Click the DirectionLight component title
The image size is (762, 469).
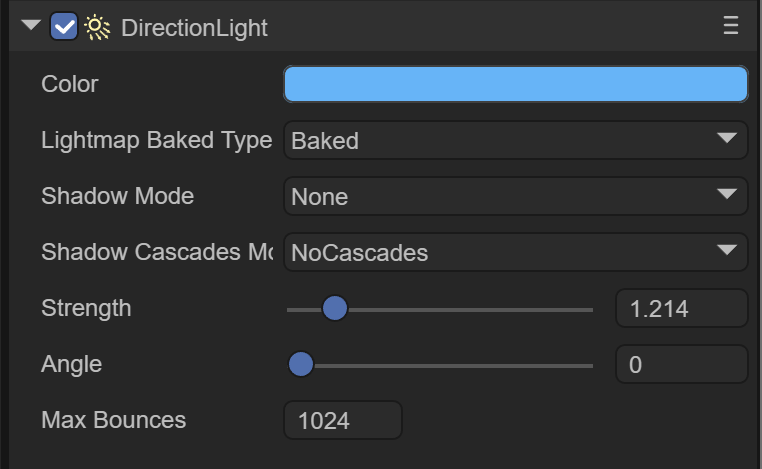tap(194, 28)
